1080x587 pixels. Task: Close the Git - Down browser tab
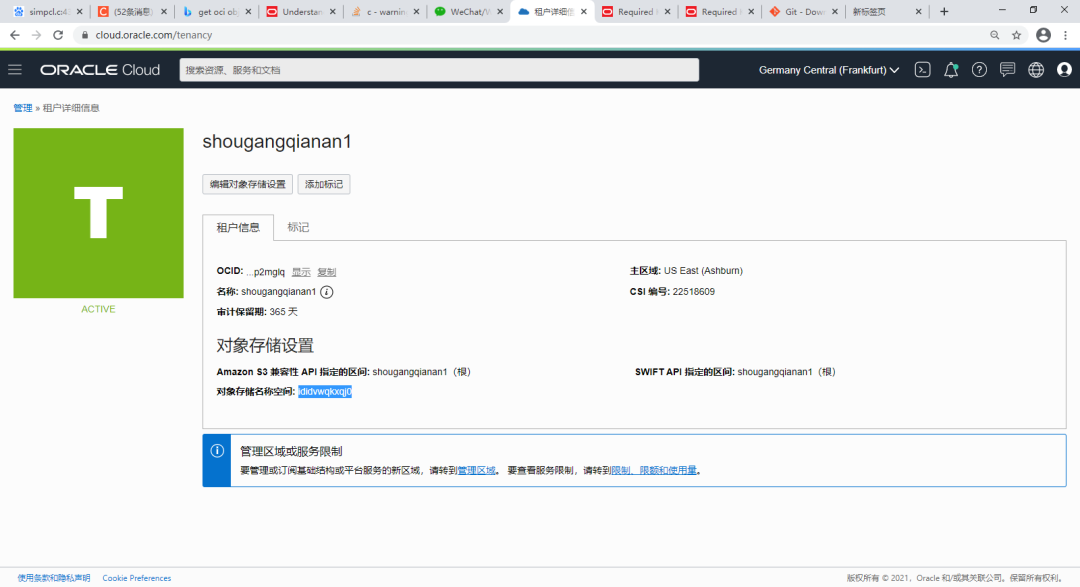tap(835, 12)
